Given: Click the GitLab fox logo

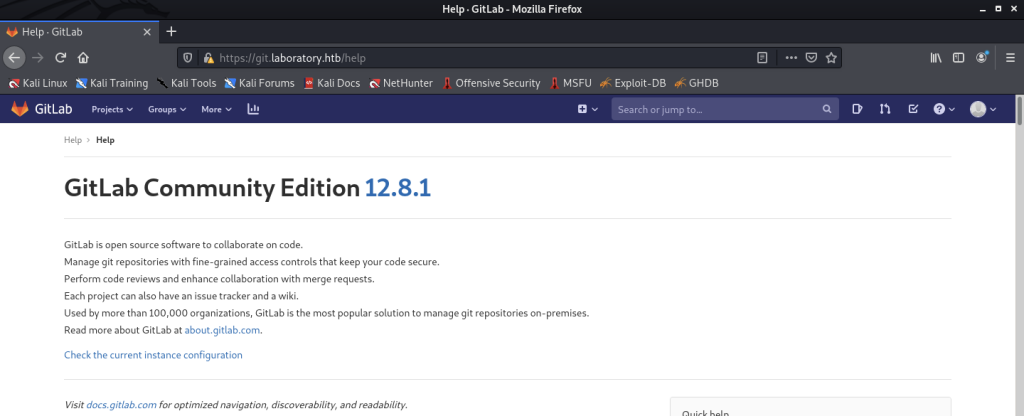Looking at the screenshot, I should point(20,109).
